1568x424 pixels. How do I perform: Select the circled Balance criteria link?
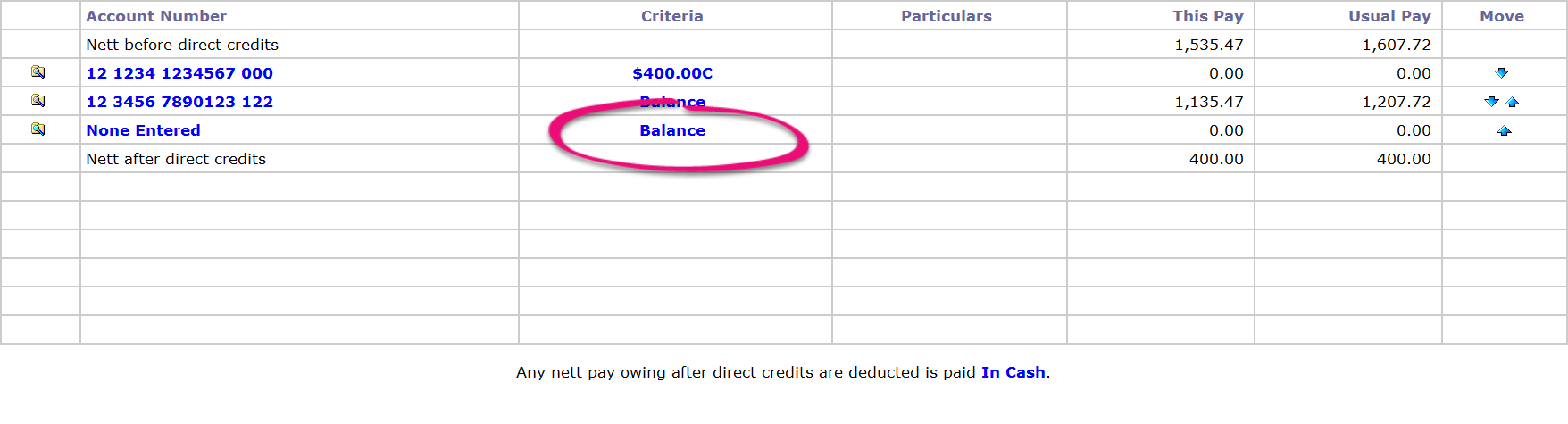672,130
